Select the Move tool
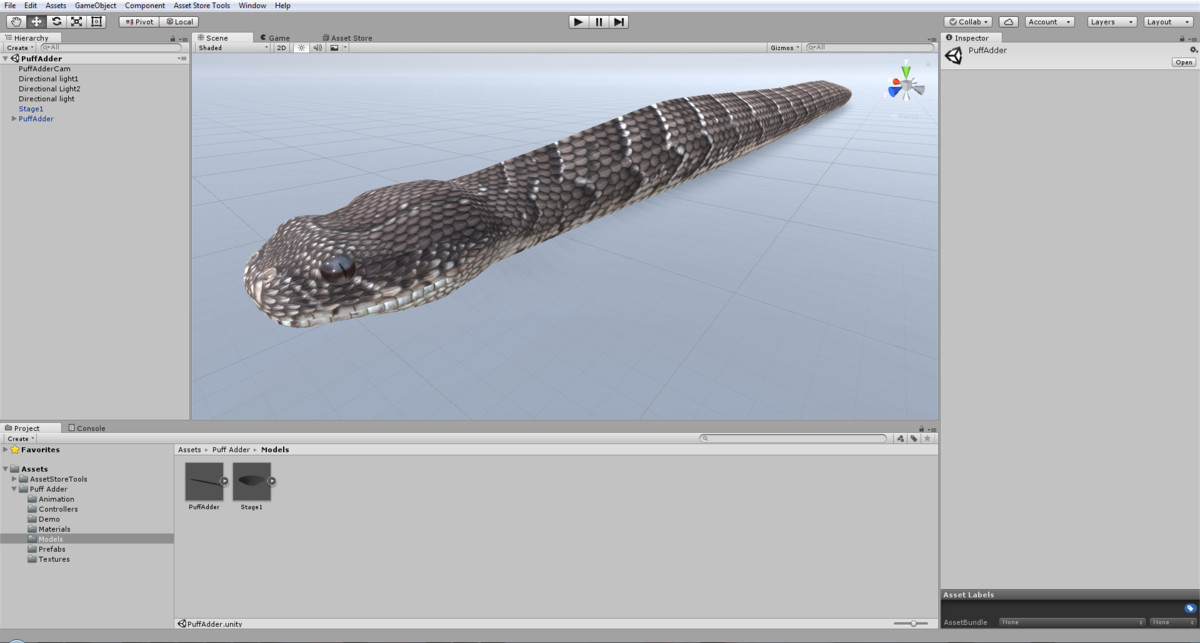Viewport: 1200px width, 643px height. pyautogui.click(x=37, y=20)
